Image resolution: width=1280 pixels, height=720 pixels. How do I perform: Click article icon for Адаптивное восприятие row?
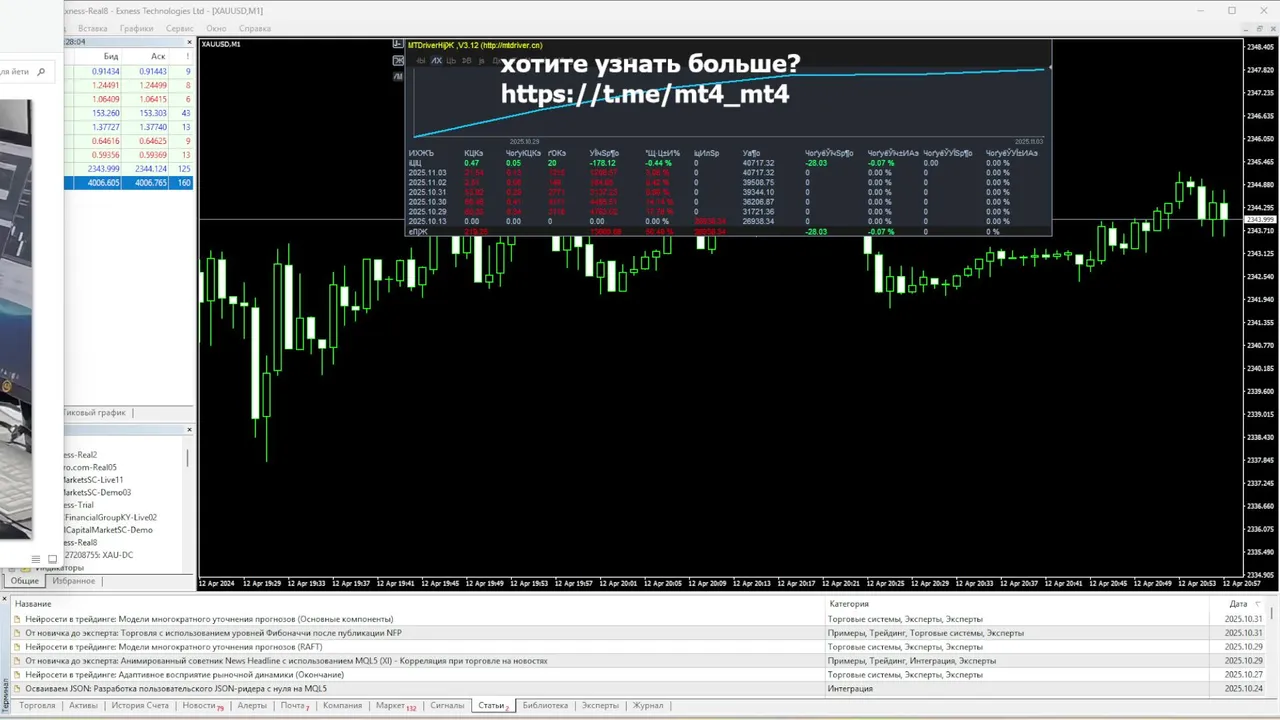click(17, 675)
